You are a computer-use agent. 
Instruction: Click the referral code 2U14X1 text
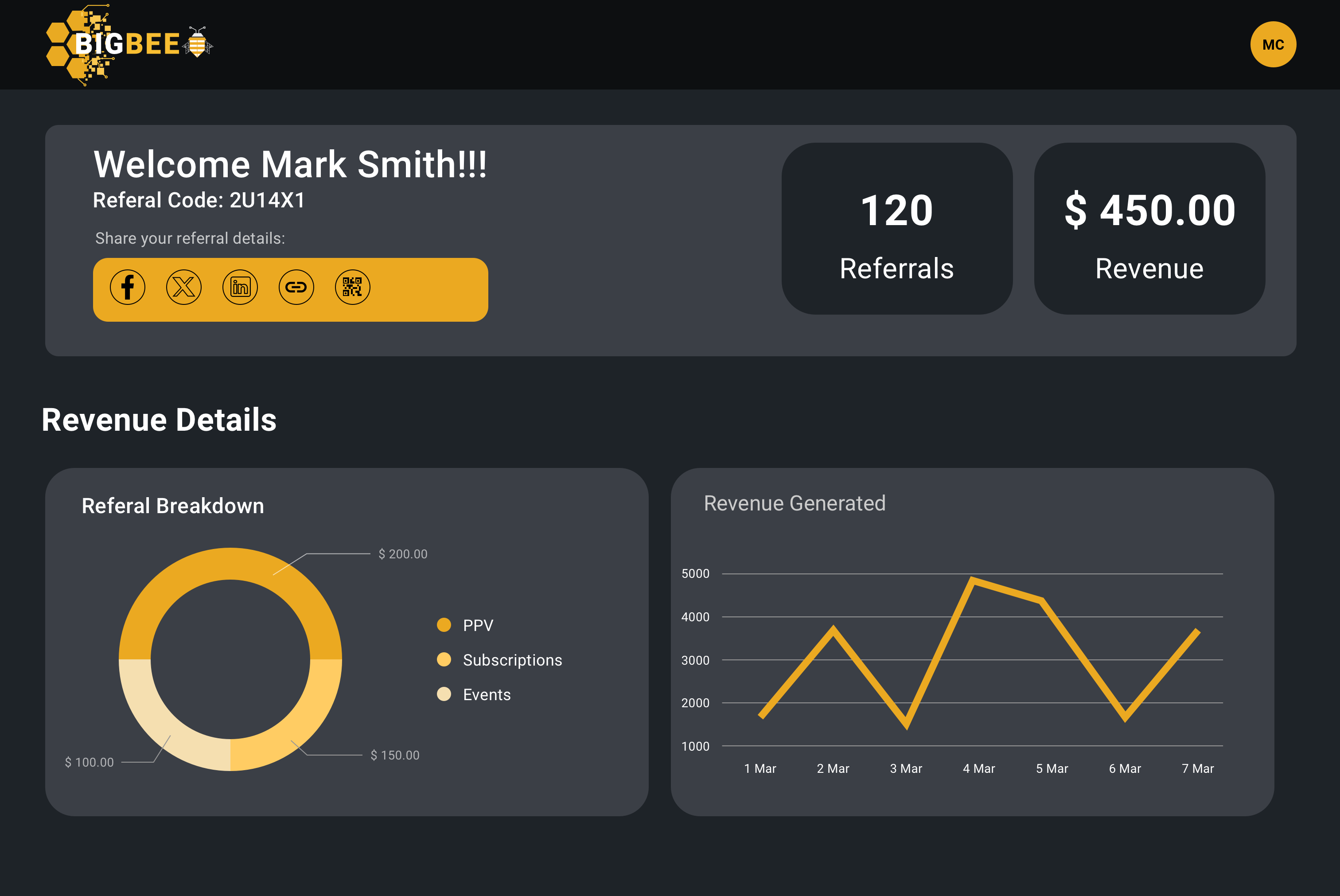click(x=267, y=201)
